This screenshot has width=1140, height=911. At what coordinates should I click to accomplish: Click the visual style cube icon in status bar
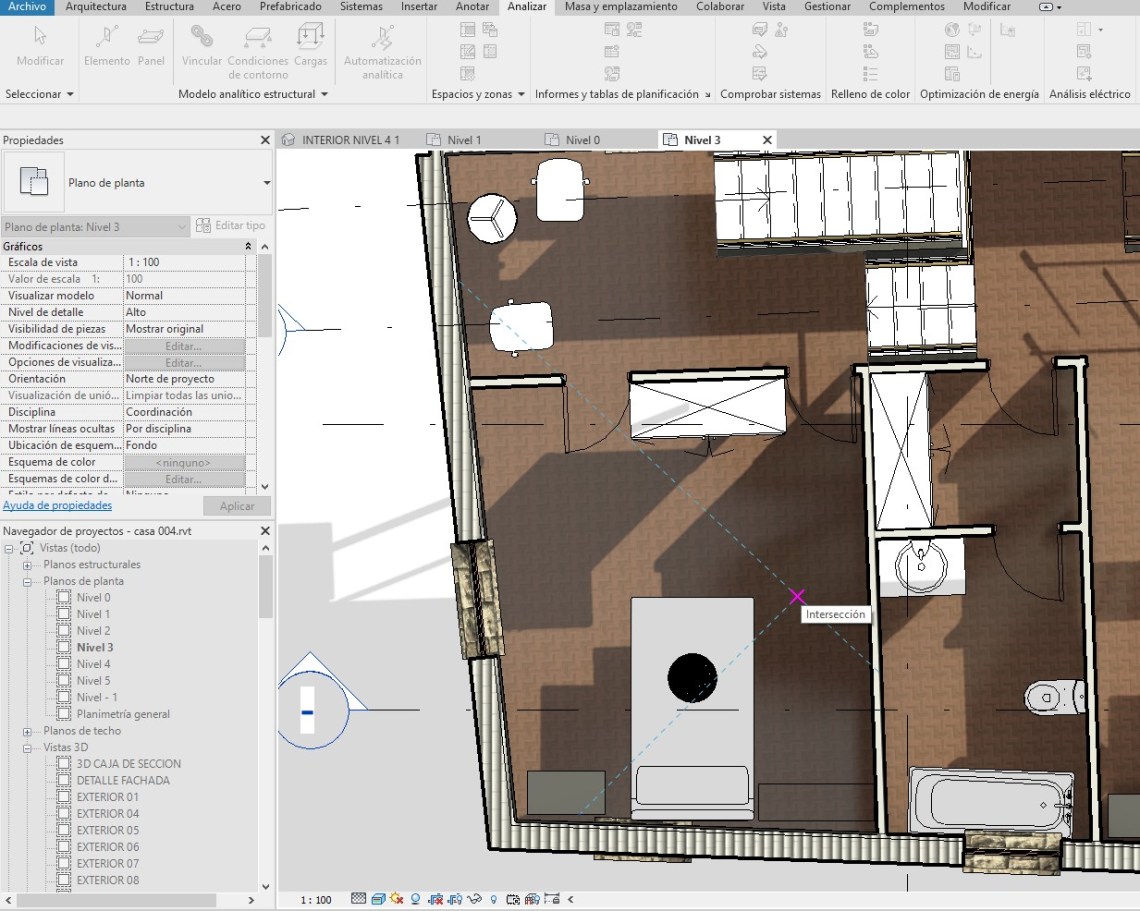378,899
